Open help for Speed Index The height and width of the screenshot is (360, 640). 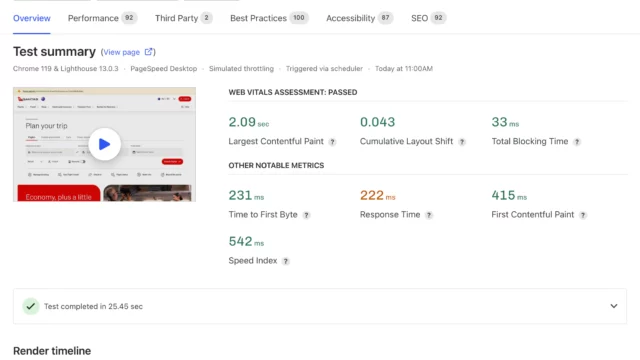coord(286,261)
